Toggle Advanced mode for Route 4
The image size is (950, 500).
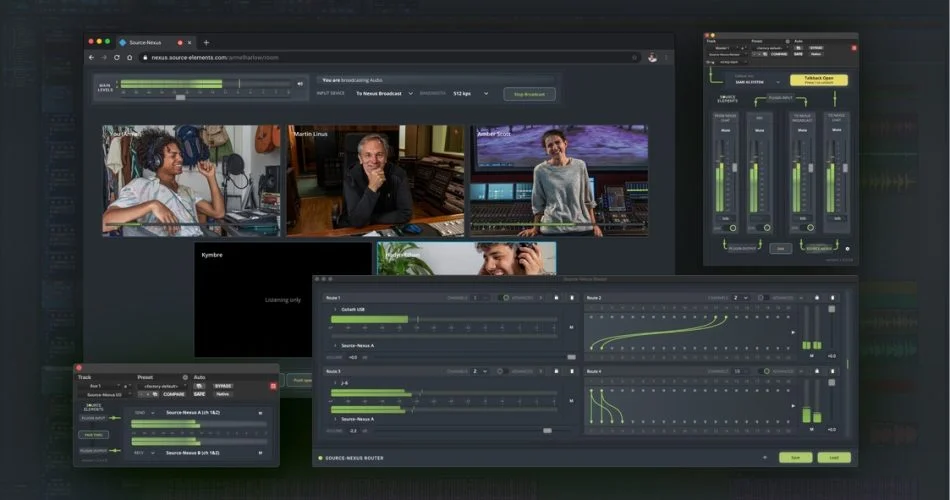(763, 371)
